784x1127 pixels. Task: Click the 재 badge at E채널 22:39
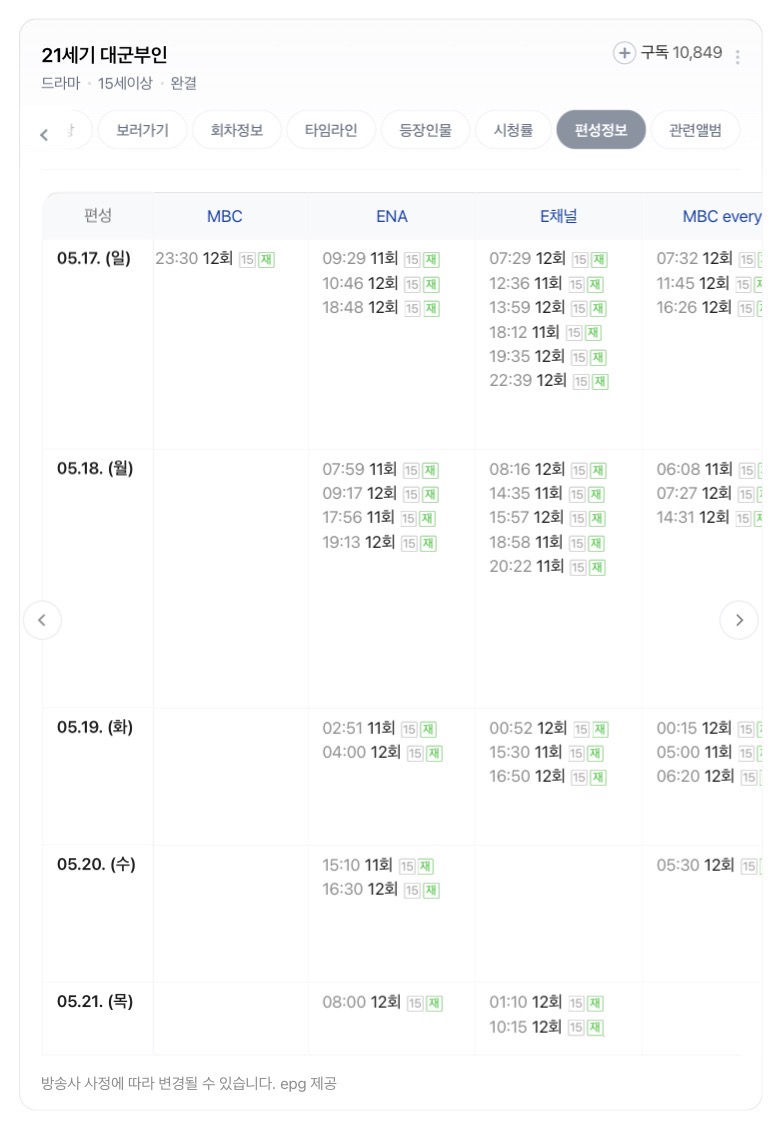coord(600,382)
